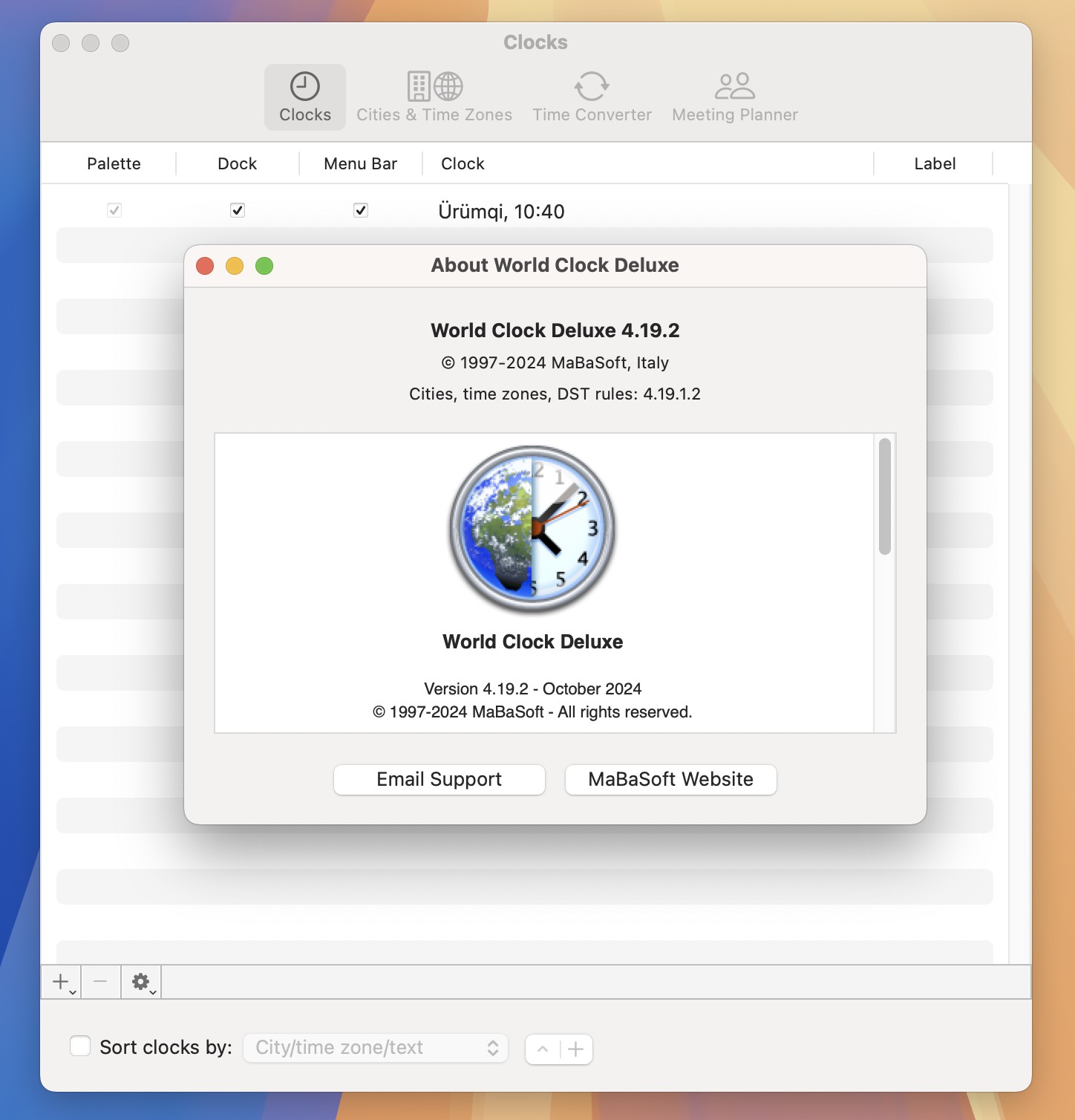Open the Meeting Planner tab
1075x1120 pixels.
coord(735,97)
